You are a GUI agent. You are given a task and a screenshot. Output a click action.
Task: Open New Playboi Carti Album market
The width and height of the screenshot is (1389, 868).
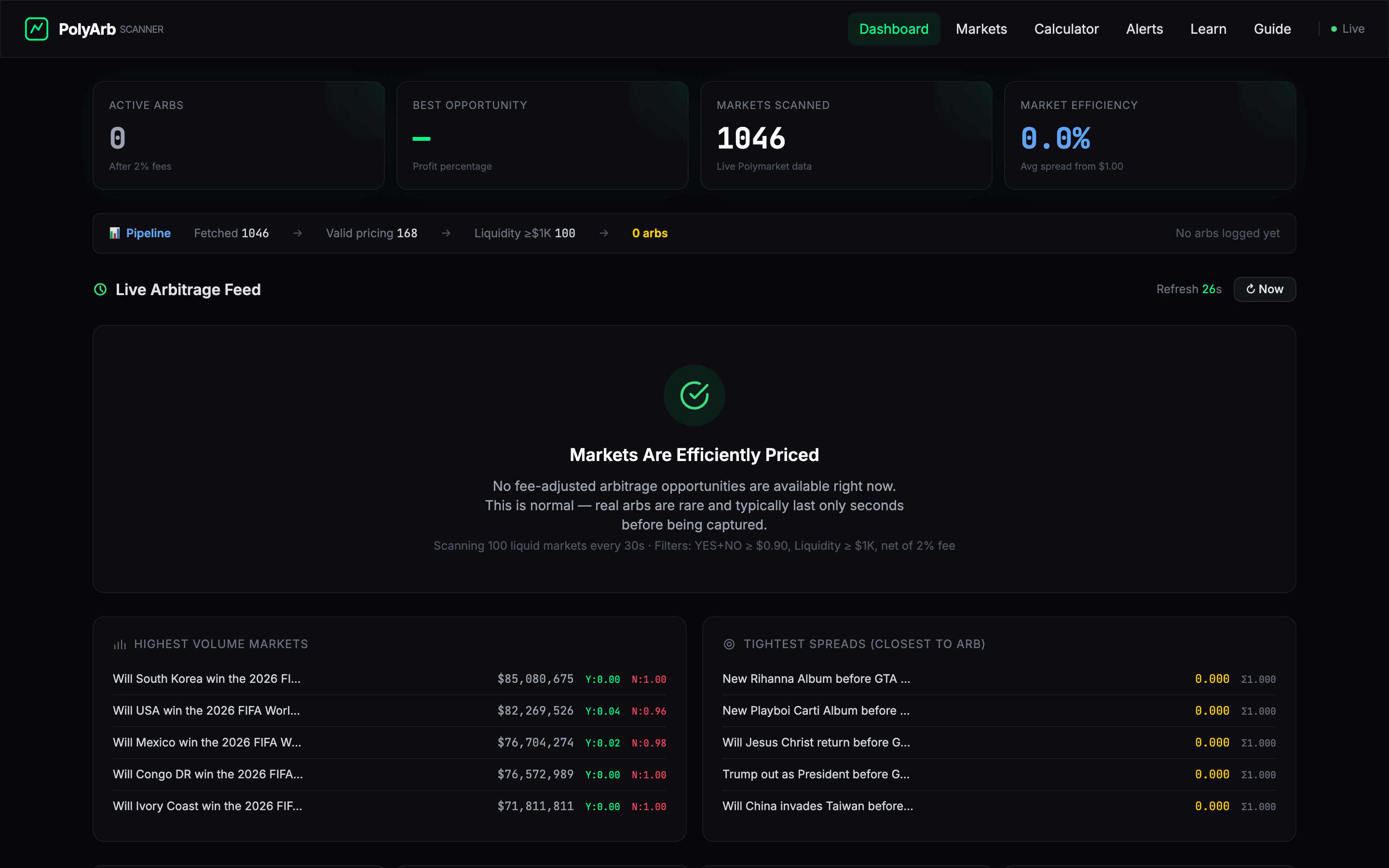(x=816, y=711)
